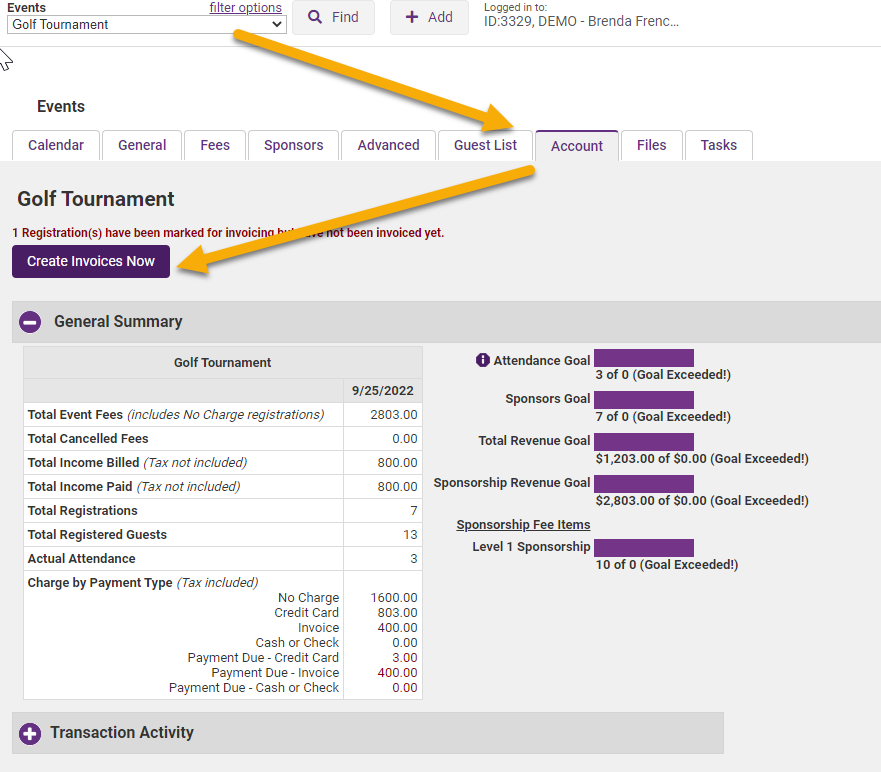The width and height of the screenshot is (881, 772).
Task: Collapse General Summary with minus icon
Action: coord(31,322)
